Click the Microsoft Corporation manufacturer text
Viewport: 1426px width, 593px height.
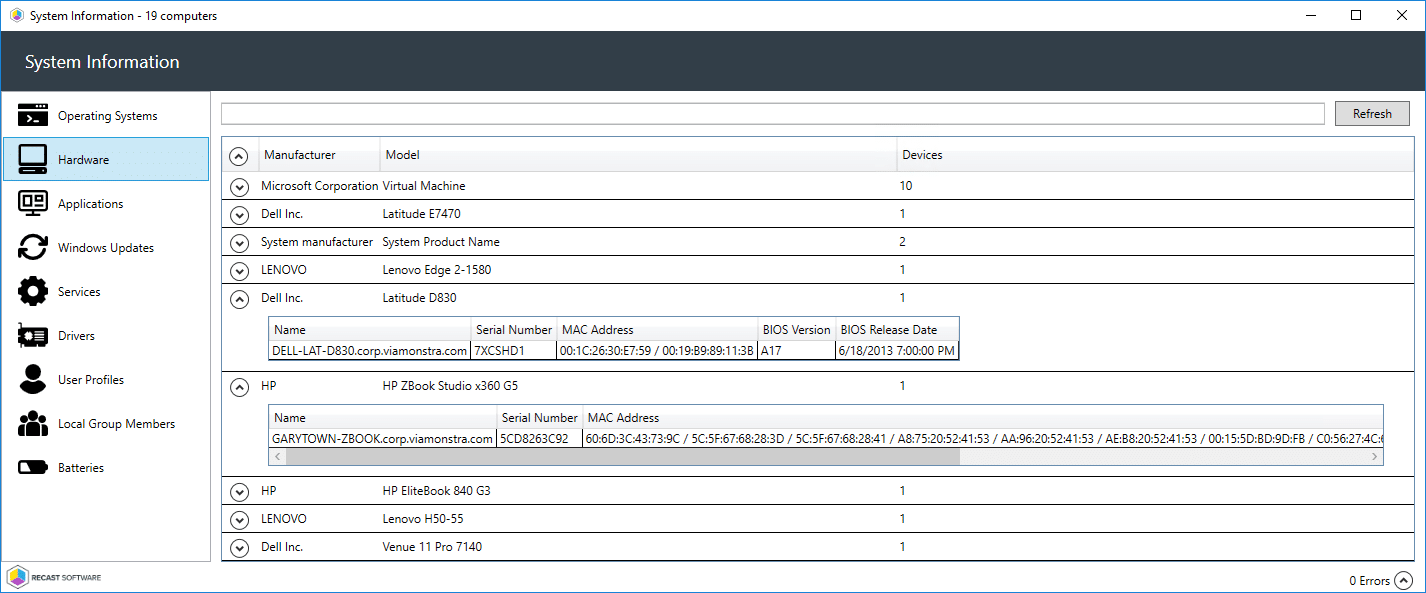coord(320,186)
